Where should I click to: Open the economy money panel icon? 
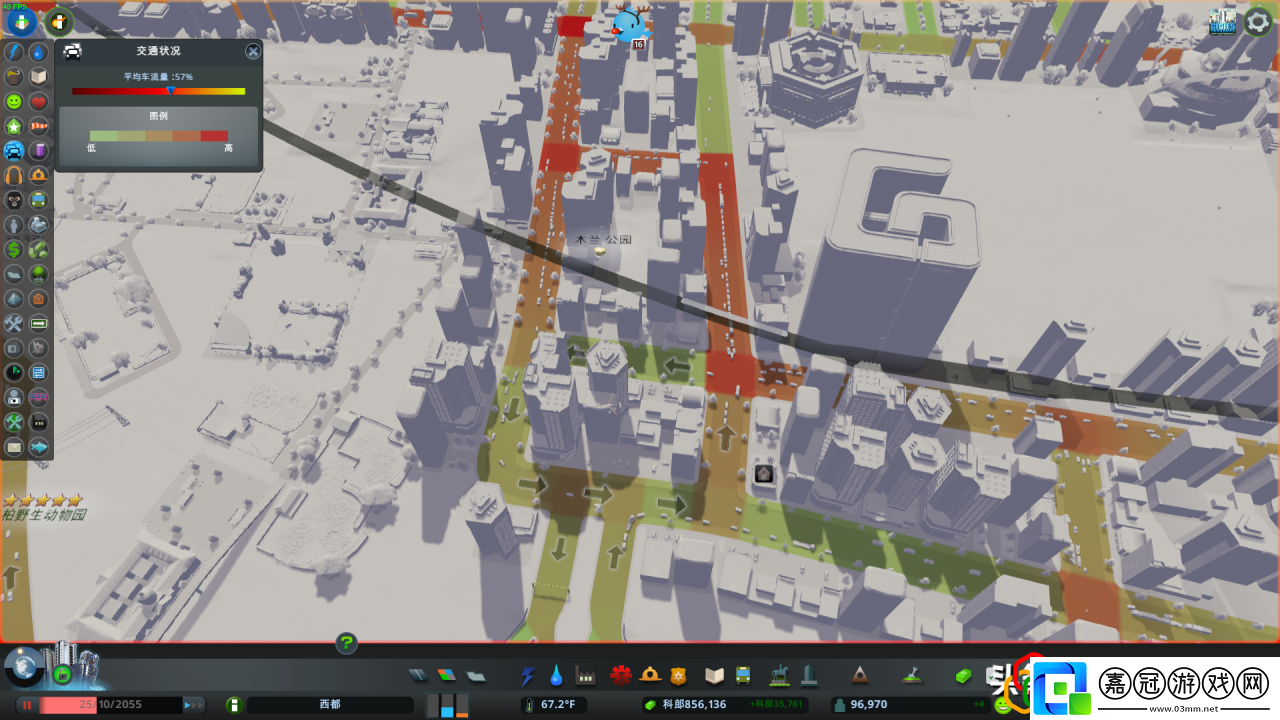pos(963,676)
